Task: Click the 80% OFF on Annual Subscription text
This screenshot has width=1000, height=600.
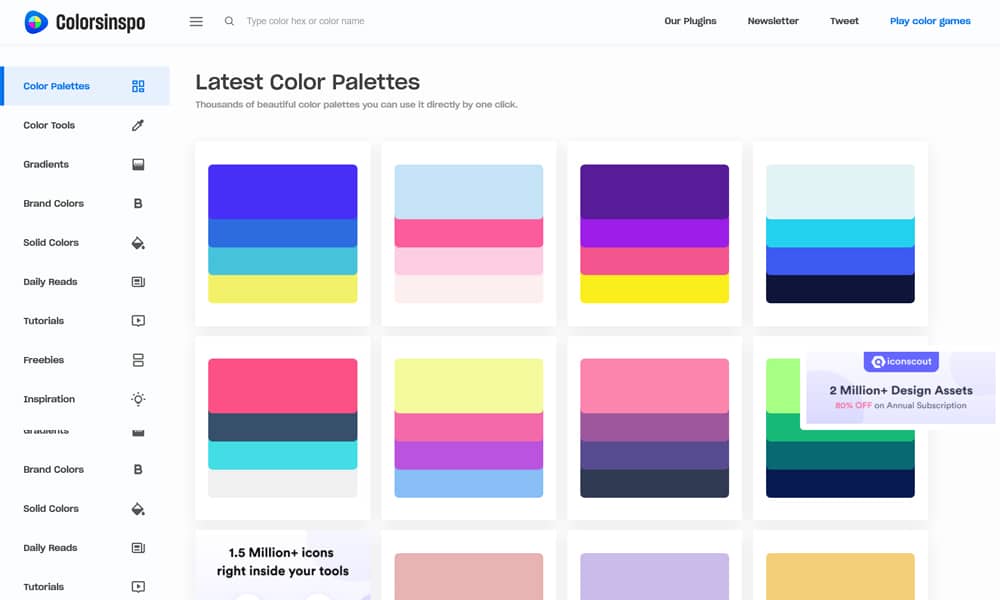Action: [901, 406]
